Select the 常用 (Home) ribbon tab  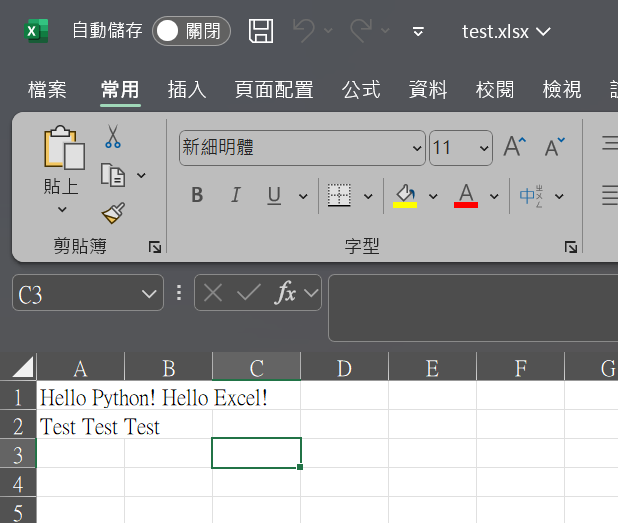120,89
